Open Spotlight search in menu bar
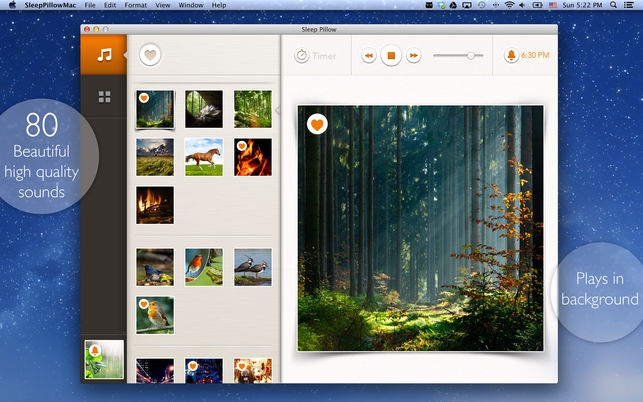Viewport: 643px width, 402px height. click(613, 5)
